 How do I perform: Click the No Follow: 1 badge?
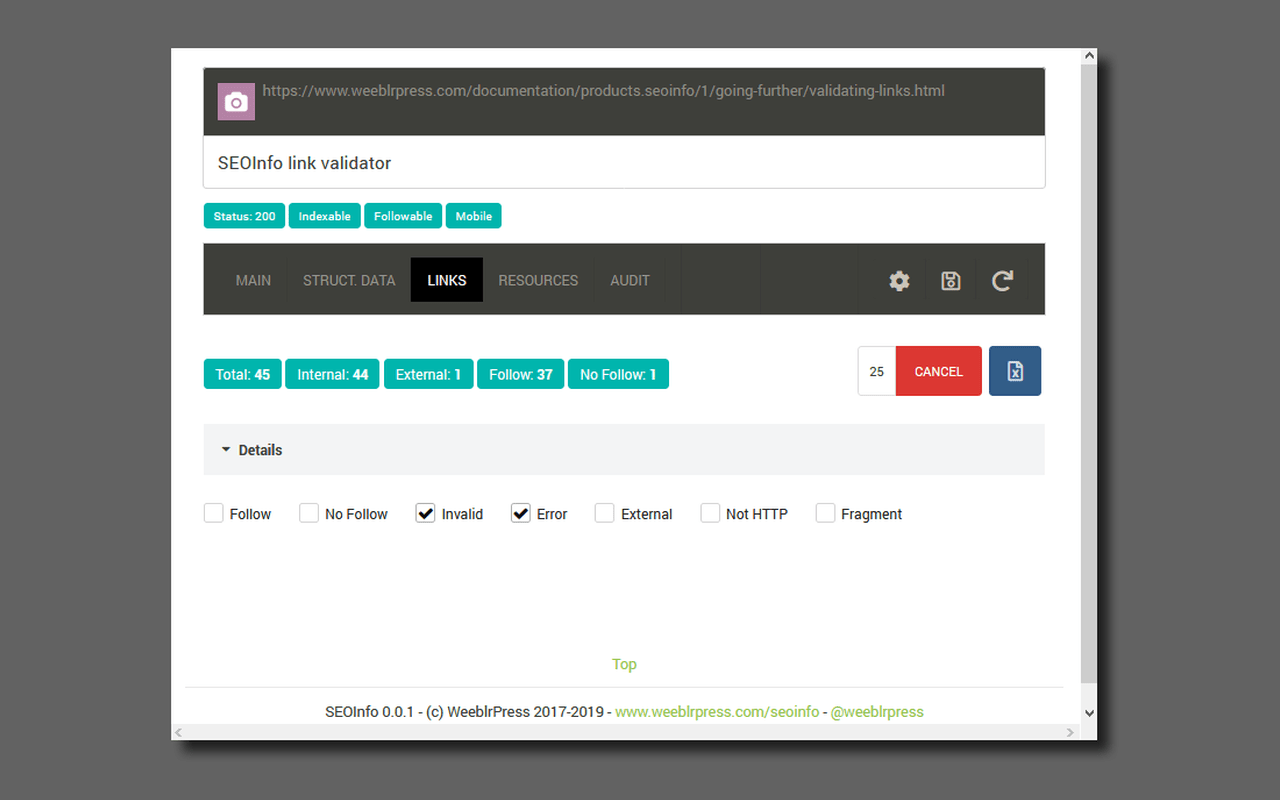(618, 375)
